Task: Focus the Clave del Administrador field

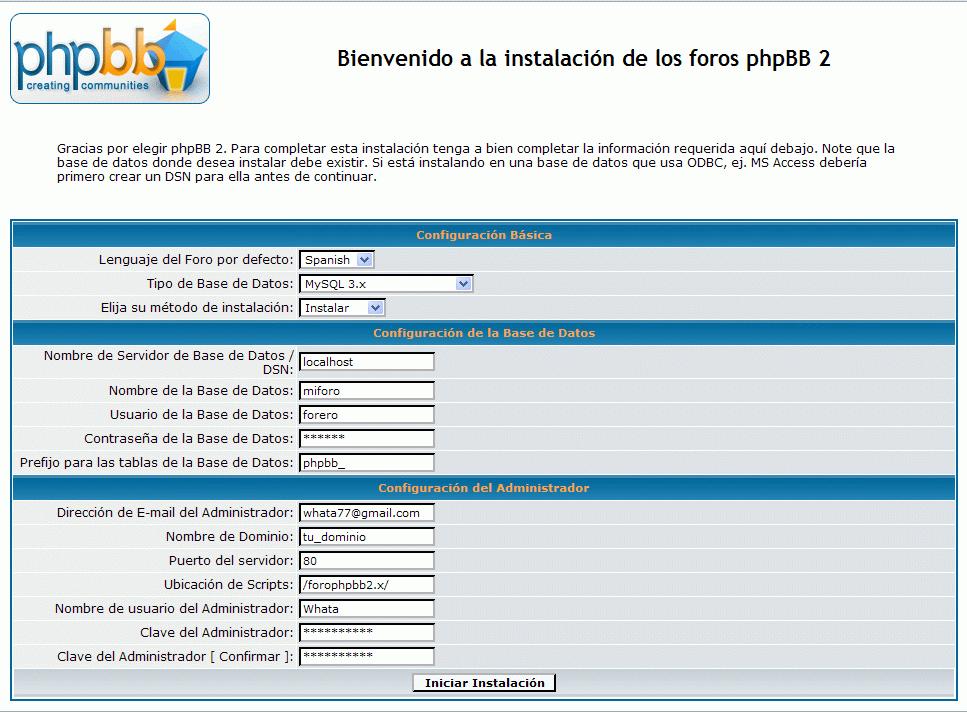Action: point(367,632)
